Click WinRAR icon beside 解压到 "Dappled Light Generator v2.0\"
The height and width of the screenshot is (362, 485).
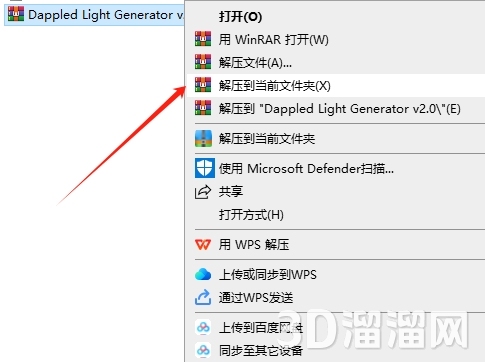coord(203,108)
